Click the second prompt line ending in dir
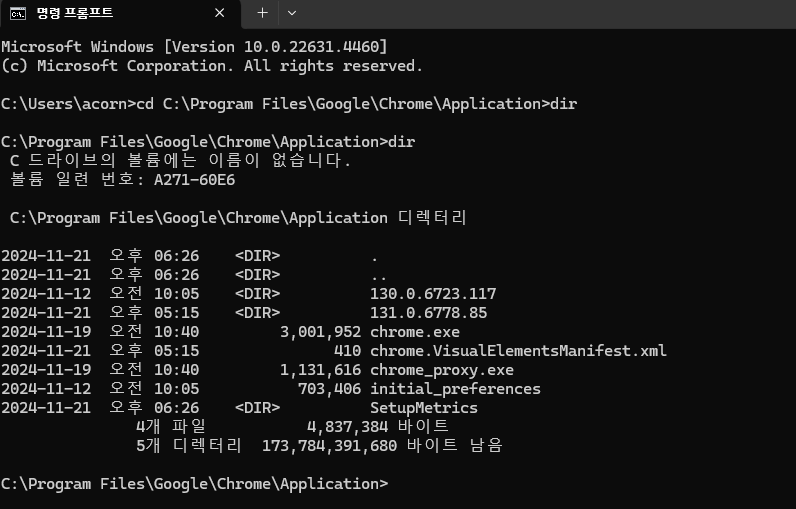Image resolution: width=796 pixels, height=509 pixels. 208,142
